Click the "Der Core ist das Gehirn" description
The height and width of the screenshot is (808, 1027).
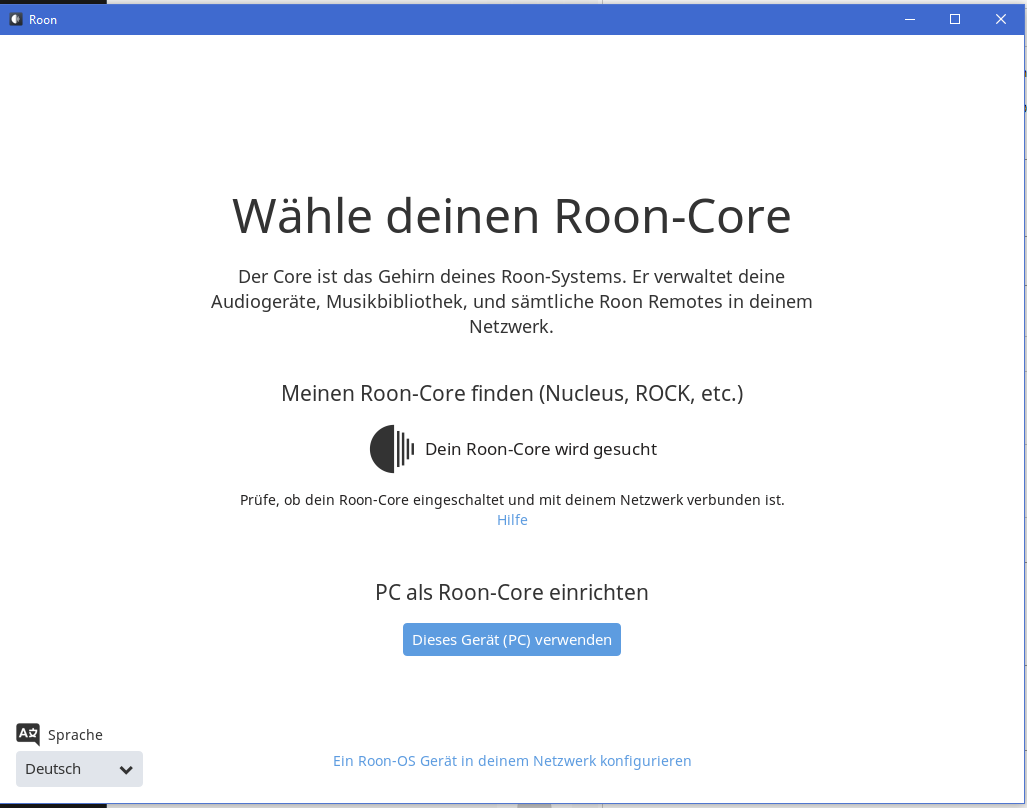[x=512, y=302]
